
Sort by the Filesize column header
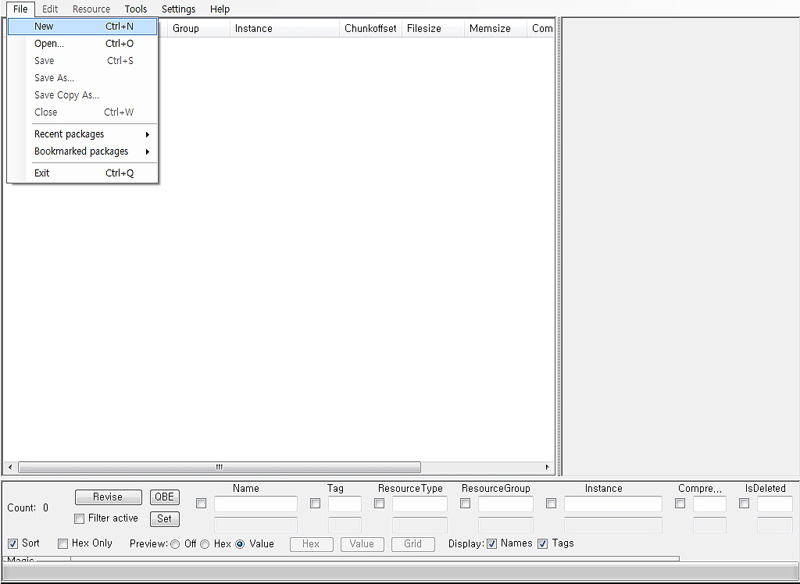(x=433, y=29)
